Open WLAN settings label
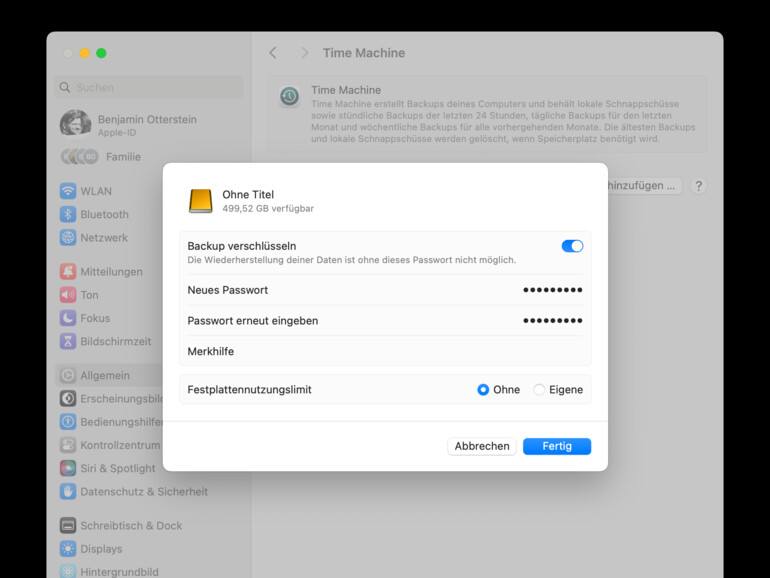The width and height of the screenshot is (770, 578). tap(96, 191)
